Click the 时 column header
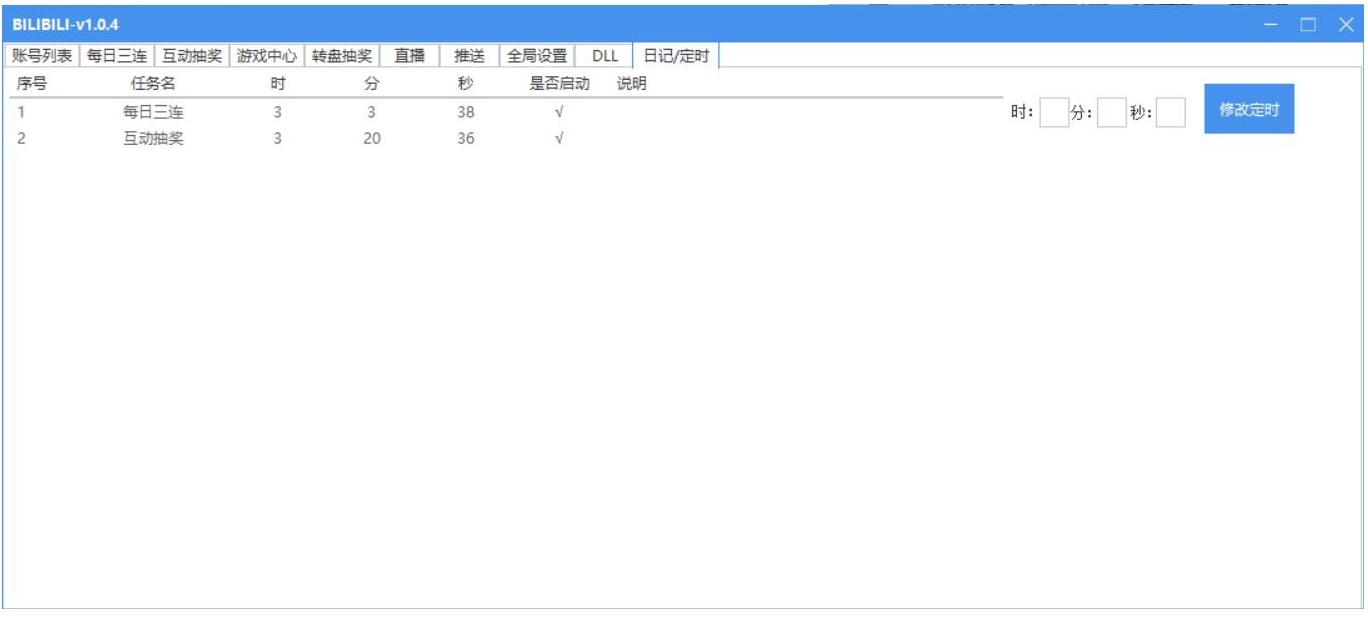1368x632 pixels. 278,84
